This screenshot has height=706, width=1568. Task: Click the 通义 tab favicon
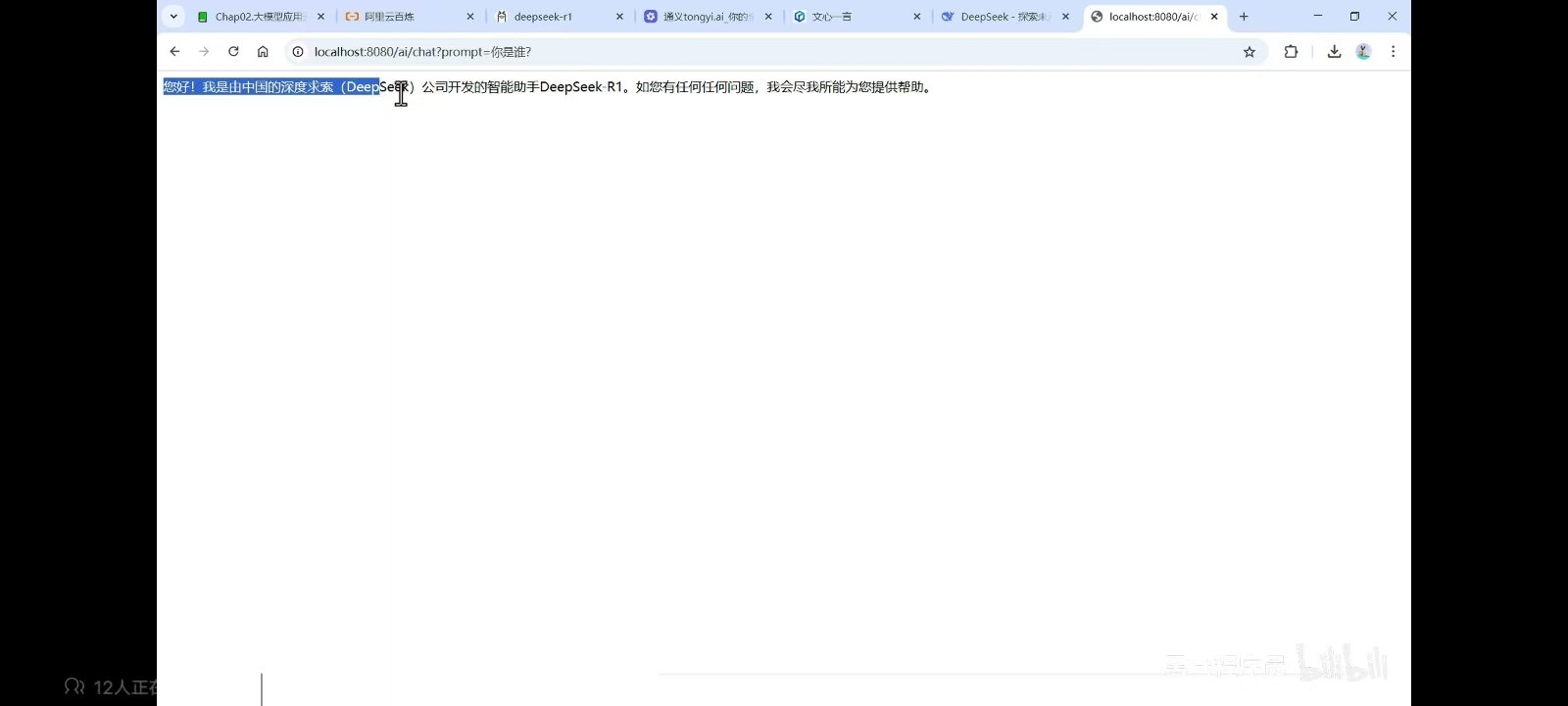click(x=651, y=17)
